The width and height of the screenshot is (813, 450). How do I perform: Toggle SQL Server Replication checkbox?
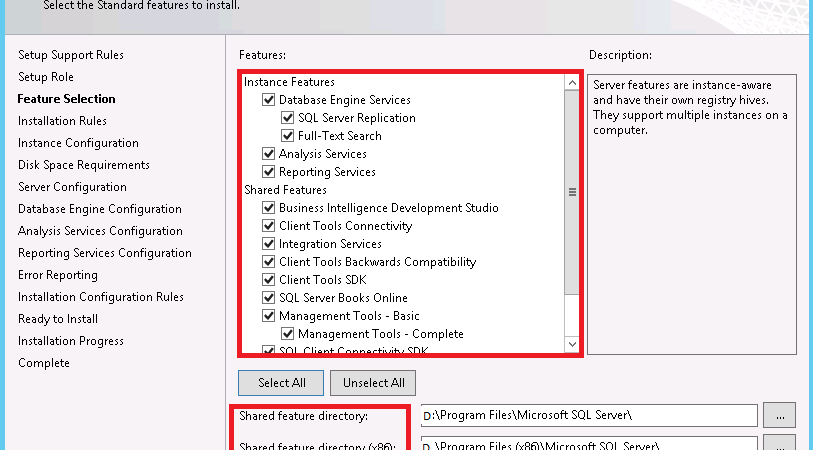pyautogui.click(x=287, y=118)
